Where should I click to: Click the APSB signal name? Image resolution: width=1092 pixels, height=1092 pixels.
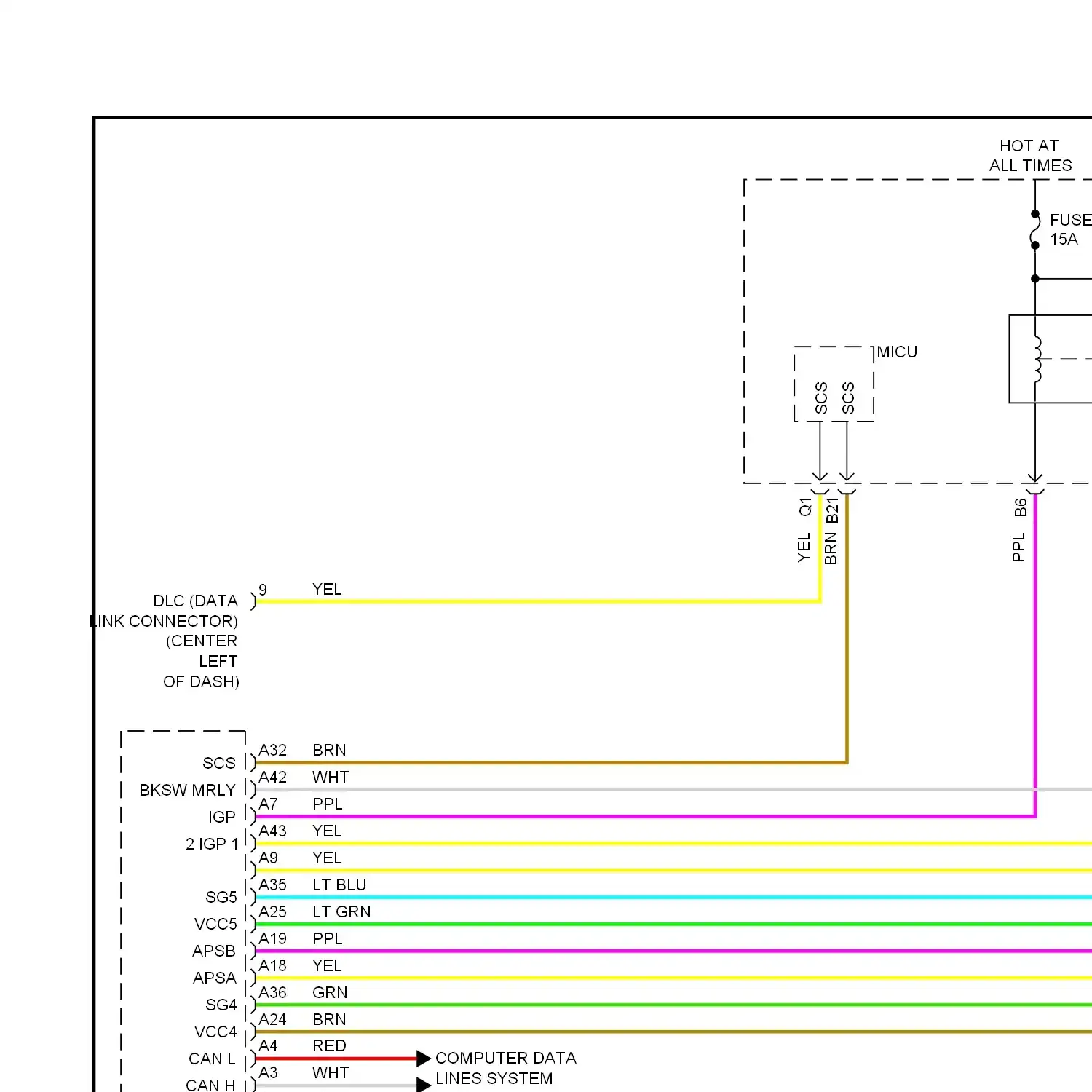tap(214, 951)
